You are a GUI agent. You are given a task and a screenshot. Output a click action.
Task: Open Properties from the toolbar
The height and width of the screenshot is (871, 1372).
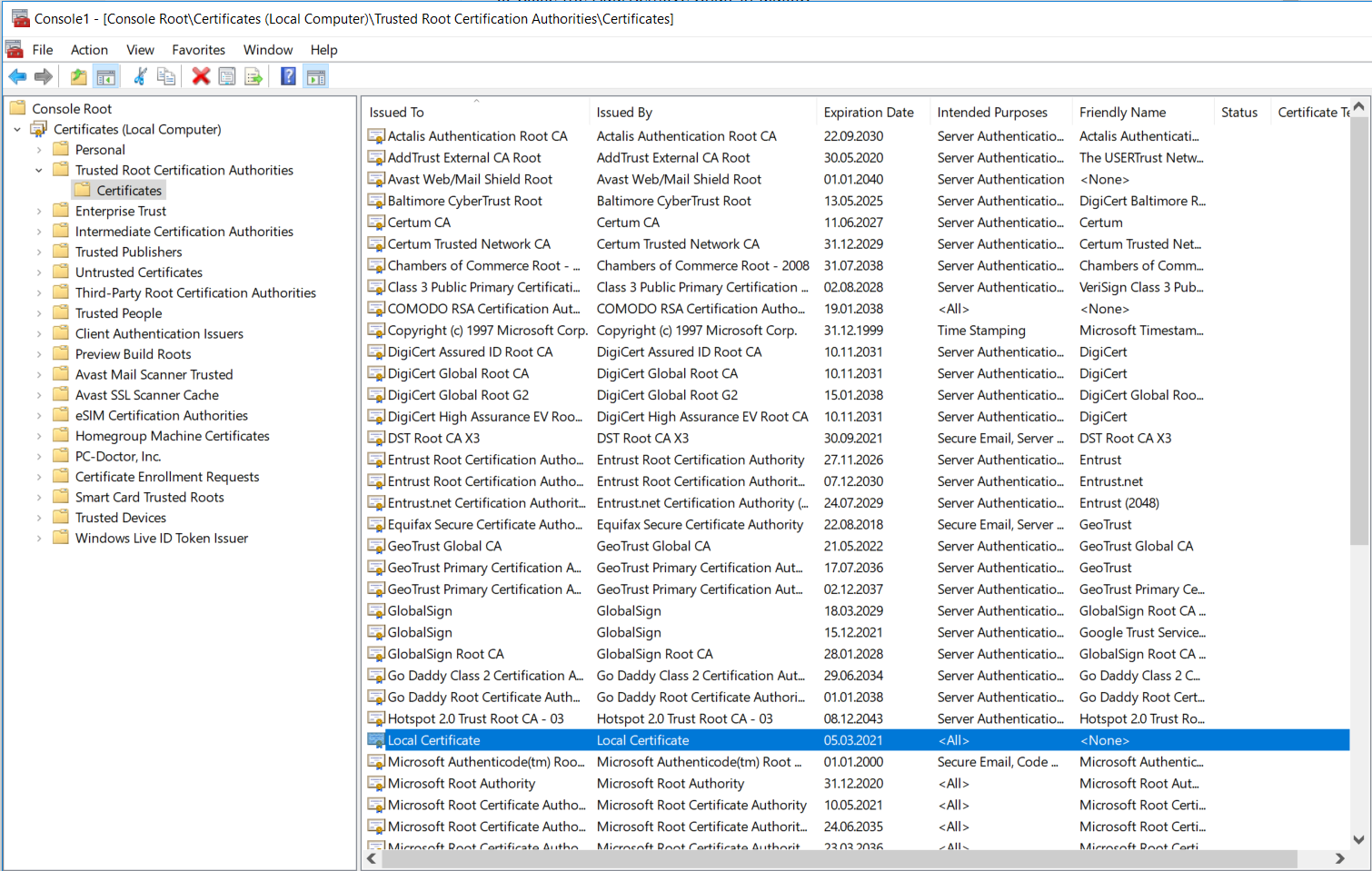(227, 77)
